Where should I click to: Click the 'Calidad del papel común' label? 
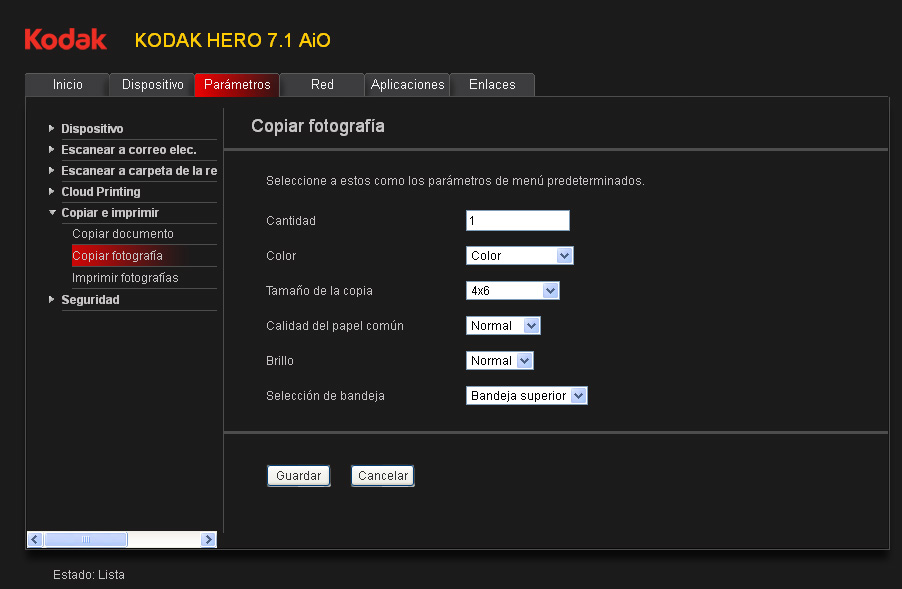[335, 326]
